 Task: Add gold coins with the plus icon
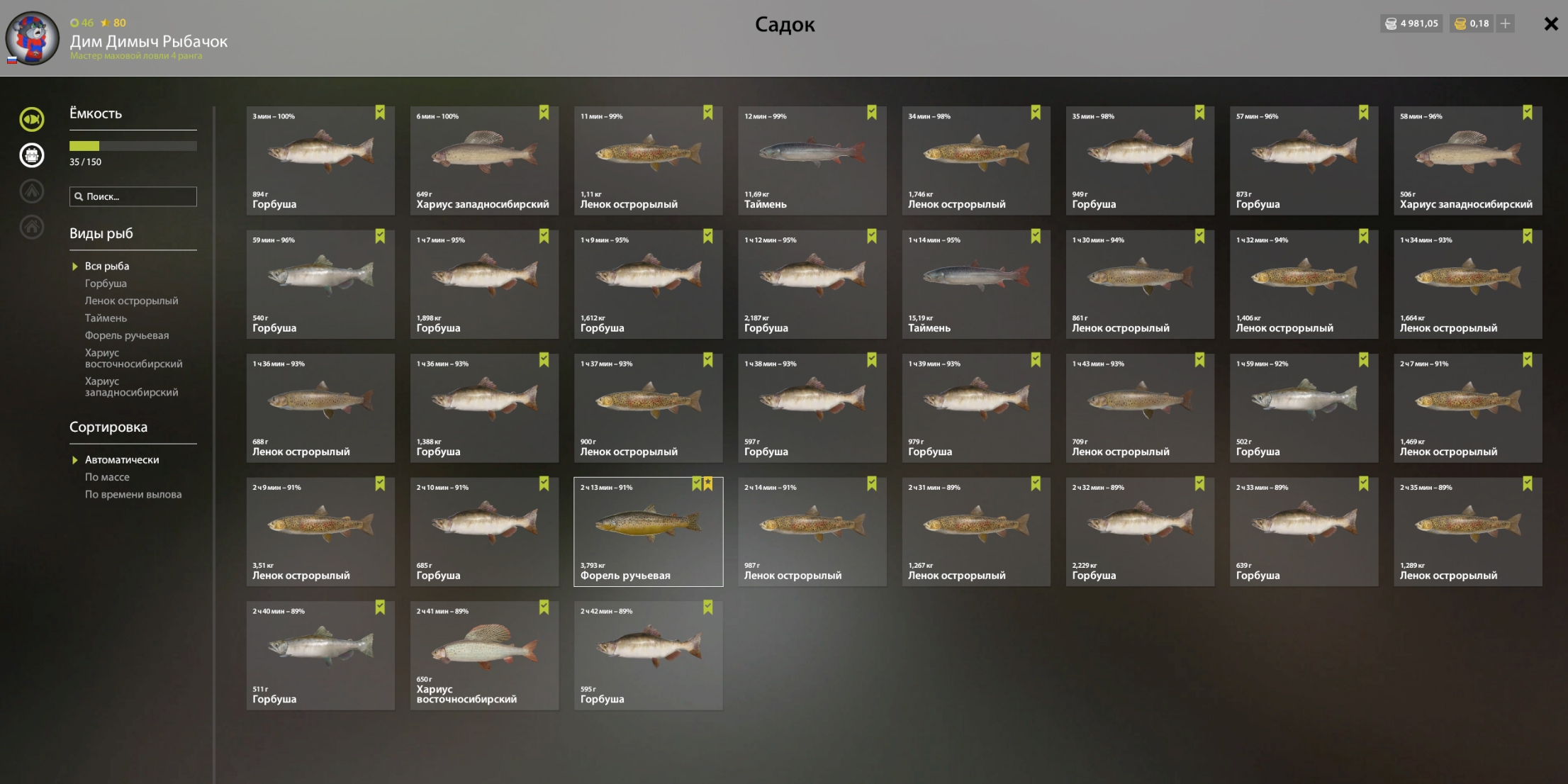(x=1506, y=23)
